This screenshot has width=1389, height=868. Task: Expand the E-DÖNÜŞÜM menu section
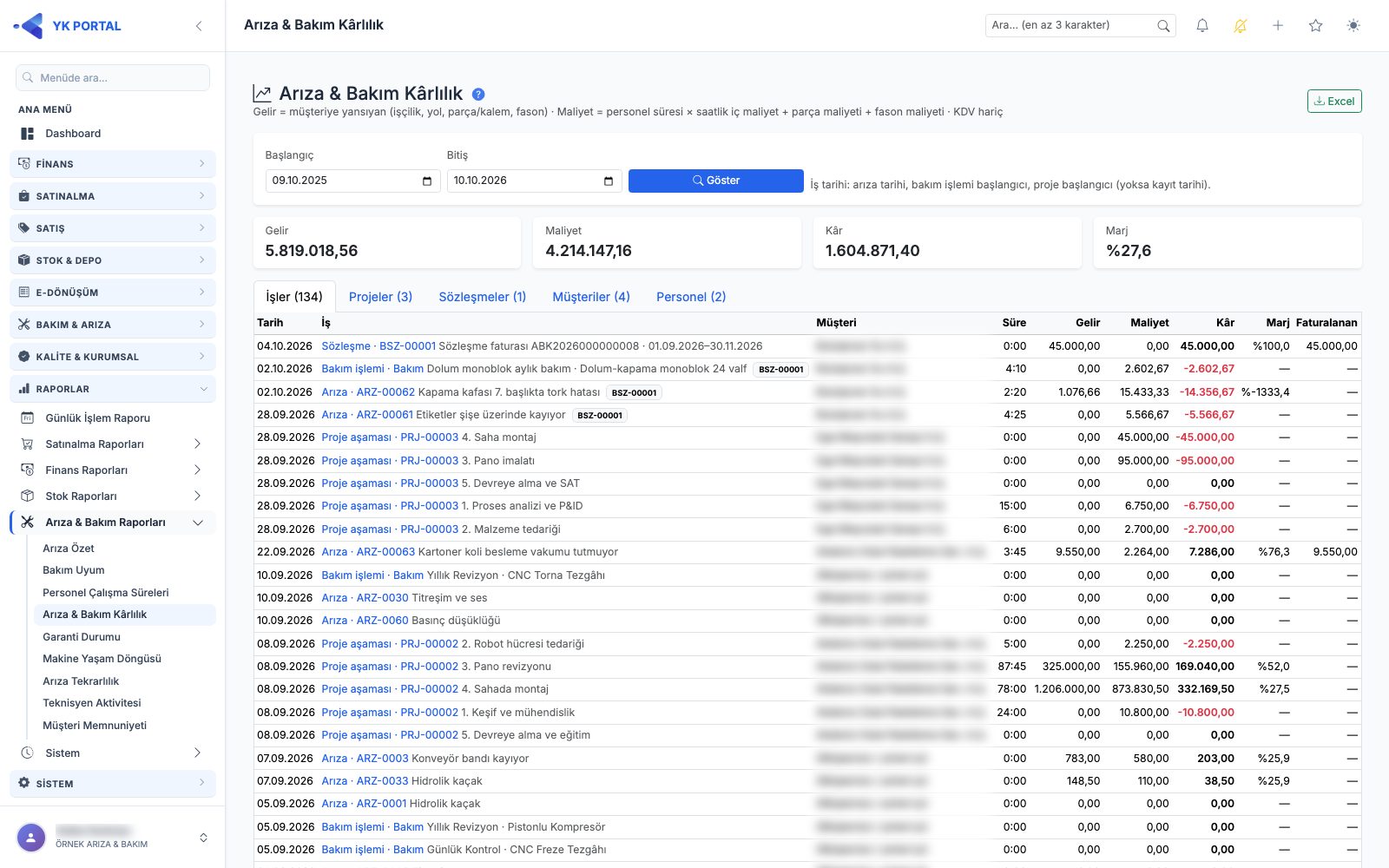113,293
